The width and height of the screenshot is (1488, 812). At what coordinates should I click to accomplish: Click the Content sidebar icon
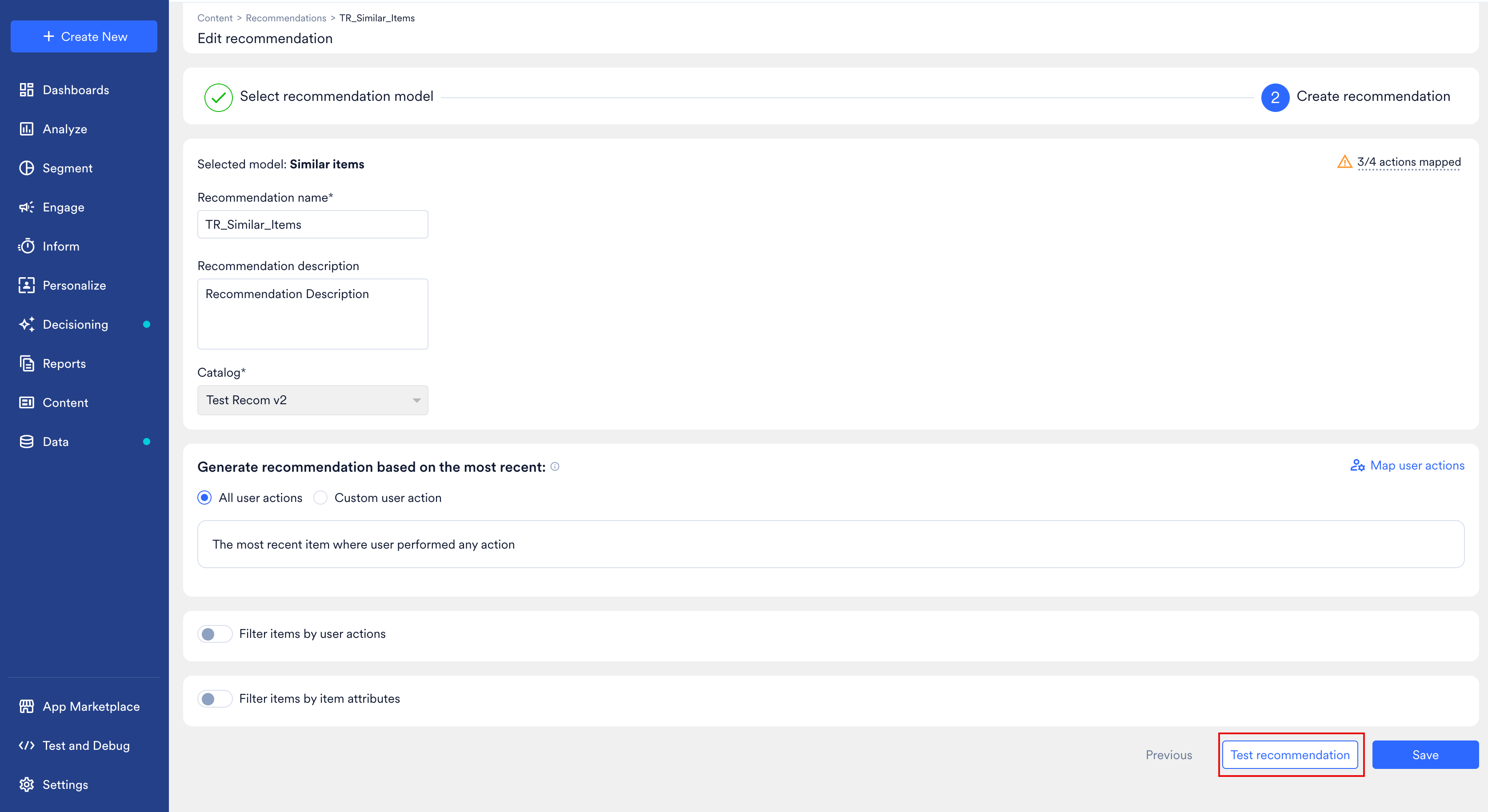(x=27, y=402)
